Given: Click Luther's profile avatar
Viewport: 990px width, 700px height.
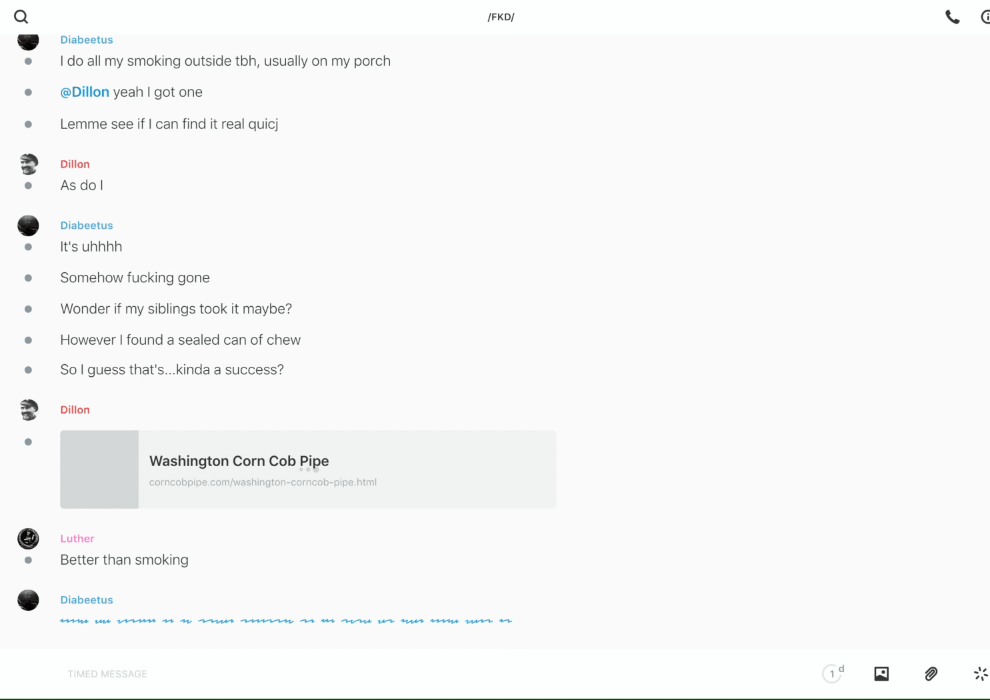Looking at the screenshot, I should coord(28,539).
